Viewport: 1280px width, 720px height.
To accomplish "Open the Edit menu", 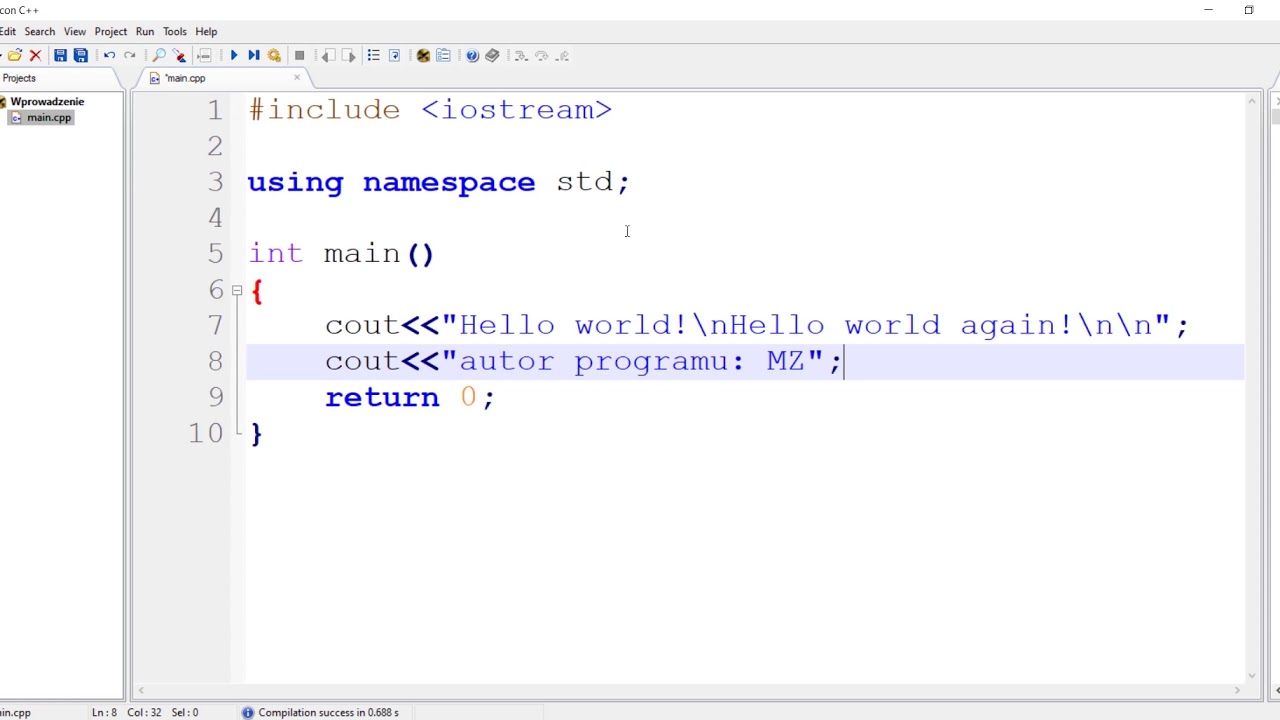I will pyautogui.click(x=8, y=31).
